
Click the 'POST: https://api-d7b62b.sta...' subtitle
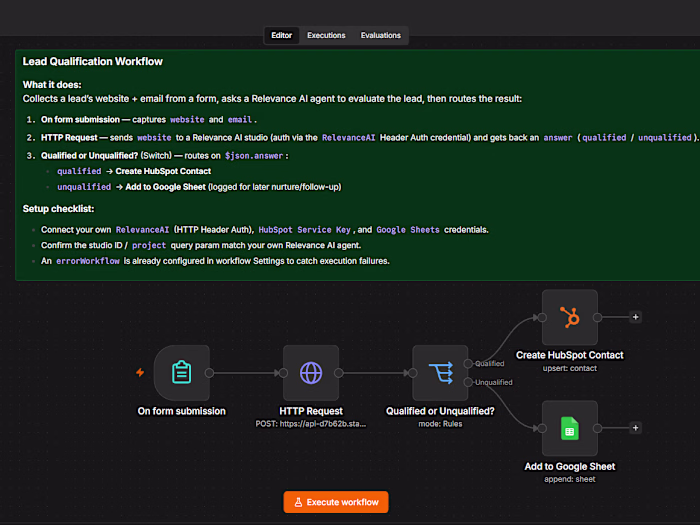(311, 424)
